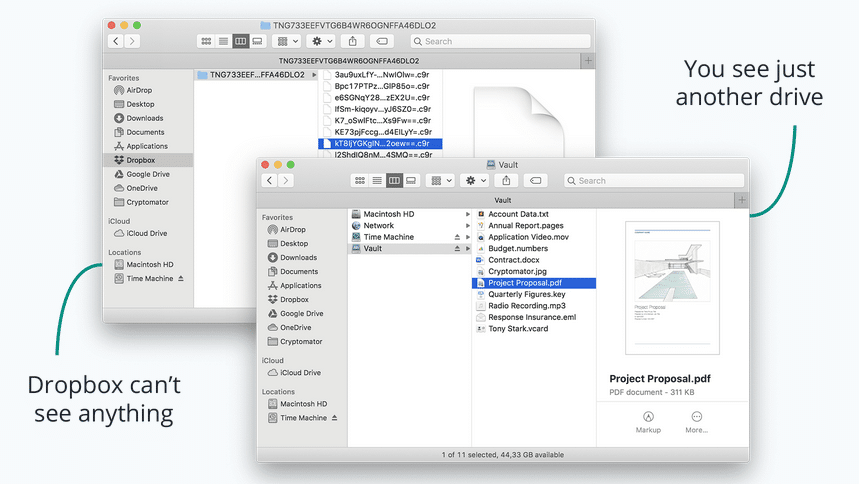
Task: Click Edit Tags button in Vault window
Action: click(535, 180)
